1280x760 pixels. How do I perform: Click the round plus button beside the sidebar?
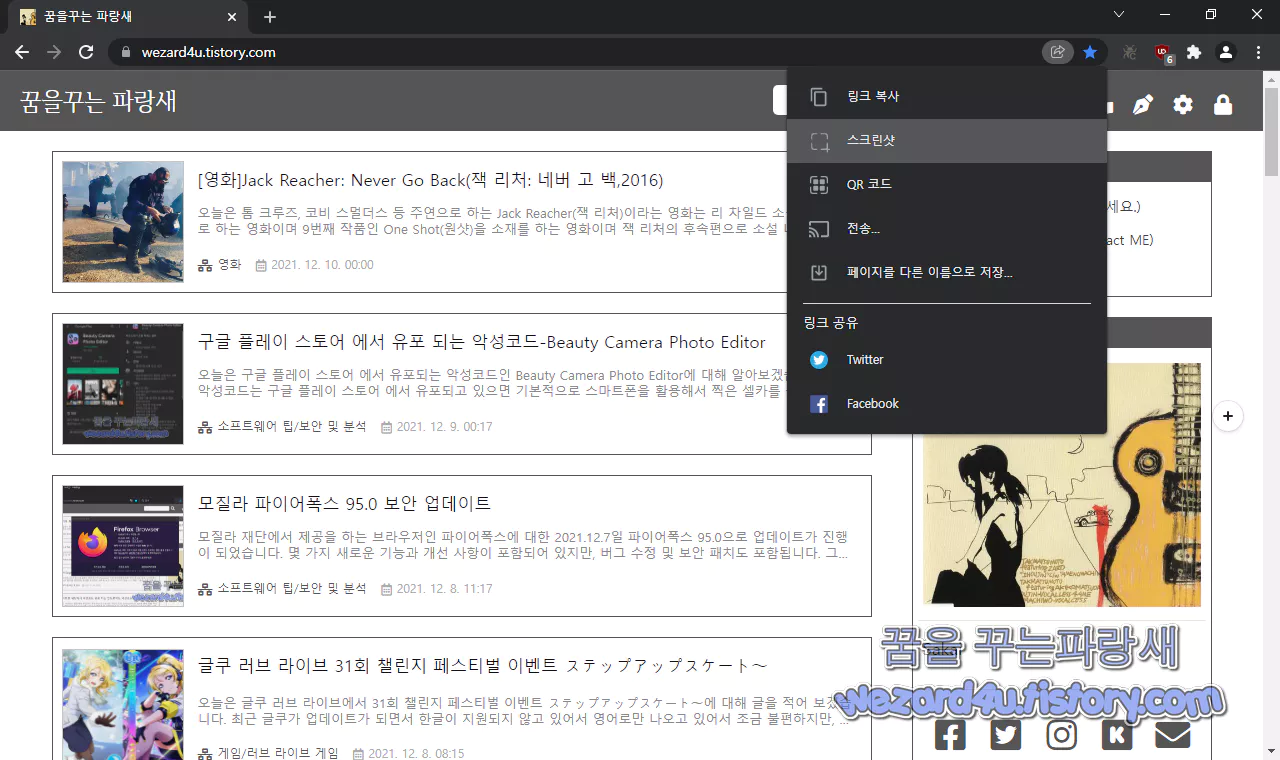[1228, 416]
